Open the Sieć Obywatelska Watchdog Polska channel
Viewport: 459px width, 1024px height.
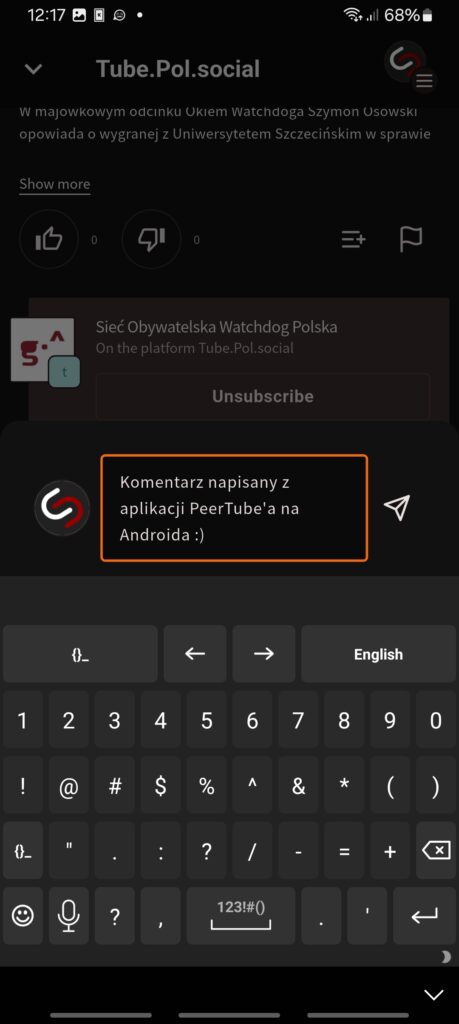click(x=217, y=327)
